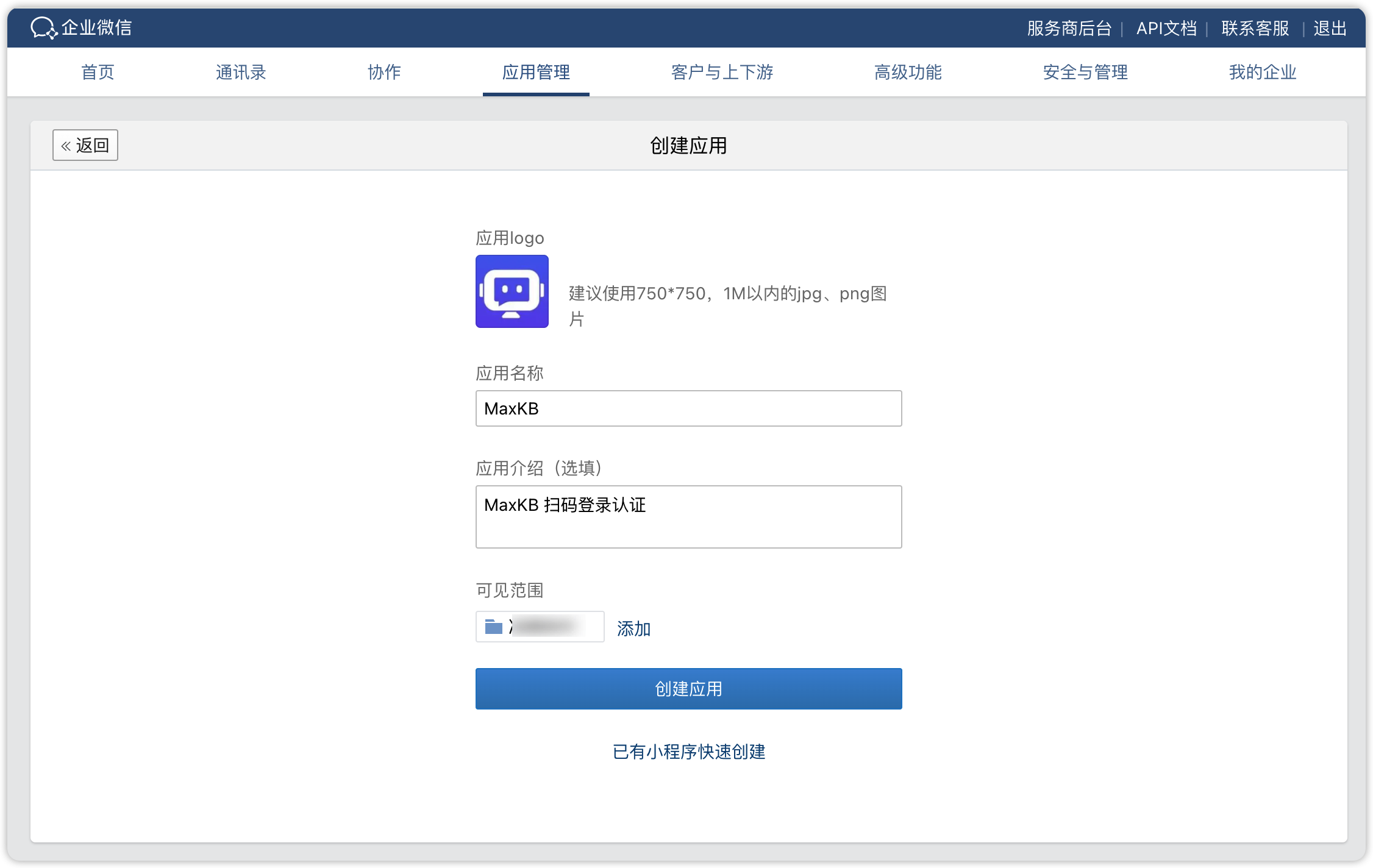Click the 企业微信 logo icon
The width and height of the screenshot is (1373, 868).
click(x=44, y=27)
